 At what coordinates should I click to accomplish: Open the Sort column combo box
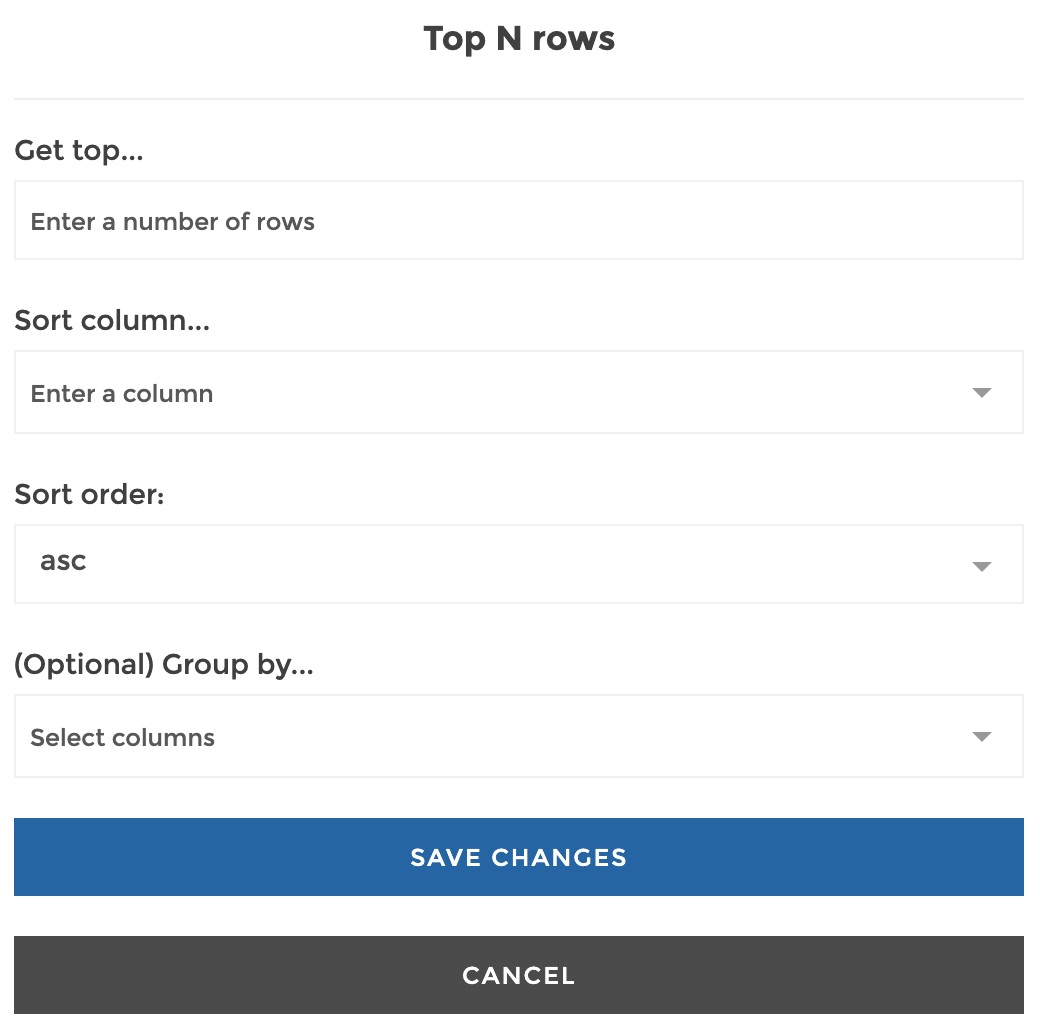click(519, 392)
